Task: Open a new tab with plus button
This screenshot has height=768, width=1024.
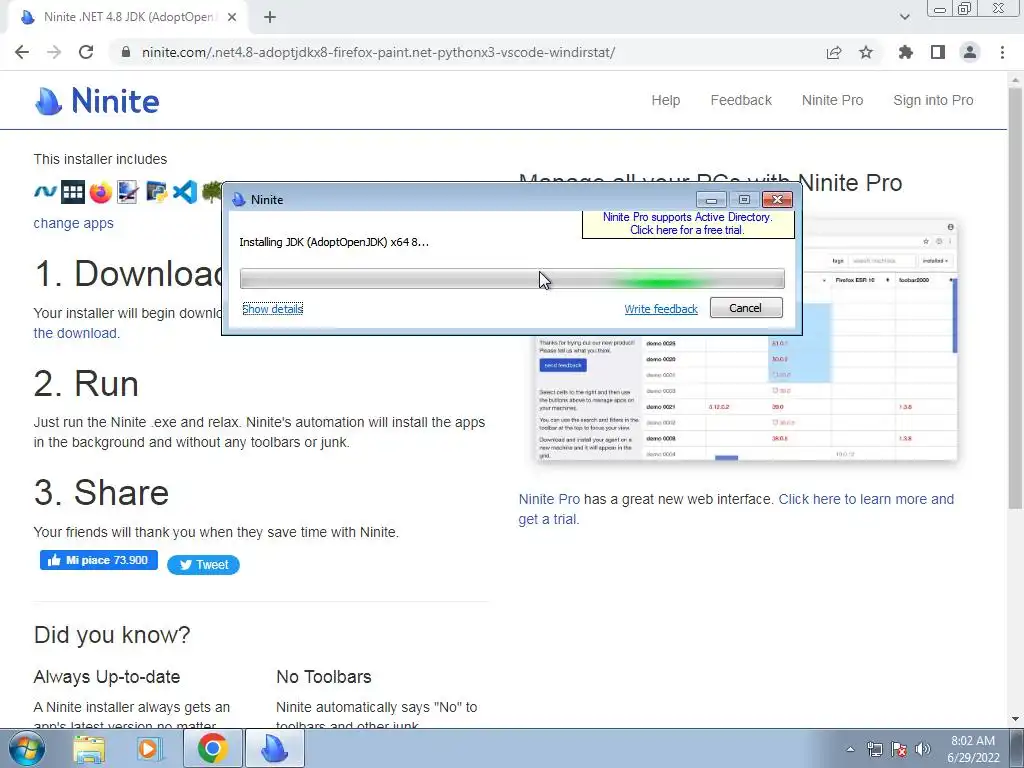Action: (x=270, y=18)
